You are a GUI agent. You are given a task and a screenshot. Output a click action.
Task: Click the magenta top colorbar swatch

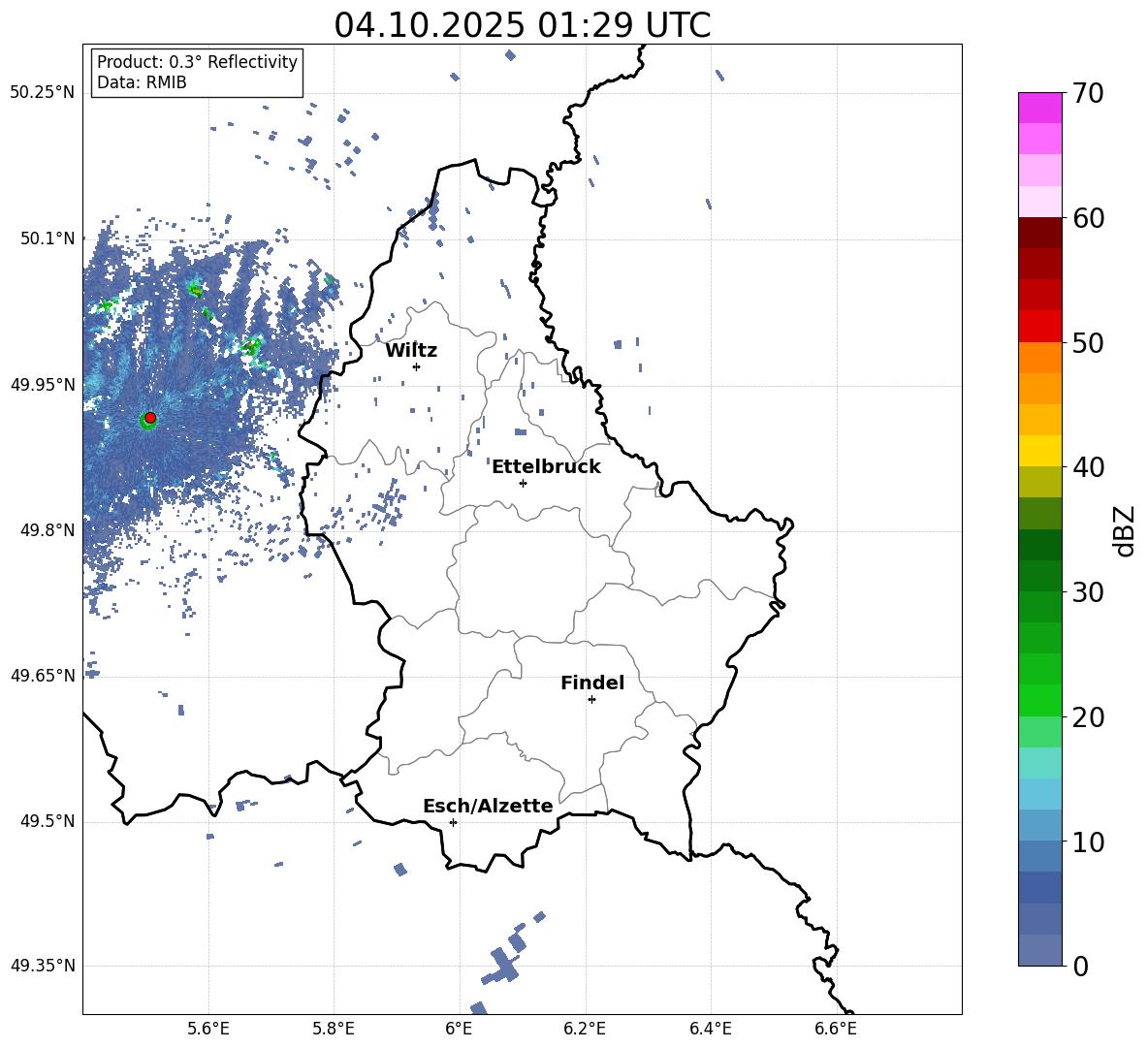pos(1040,109)
